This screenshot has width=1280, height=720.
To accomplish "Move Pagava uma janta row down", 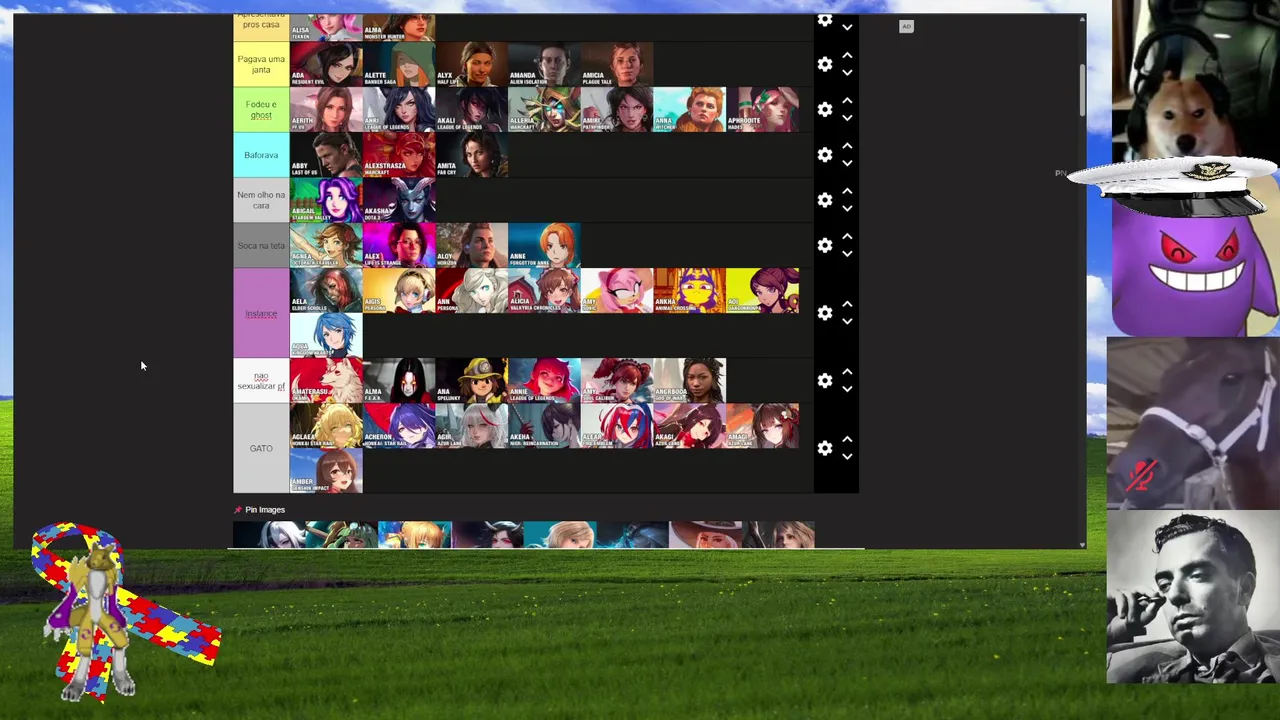I will 847,72.
